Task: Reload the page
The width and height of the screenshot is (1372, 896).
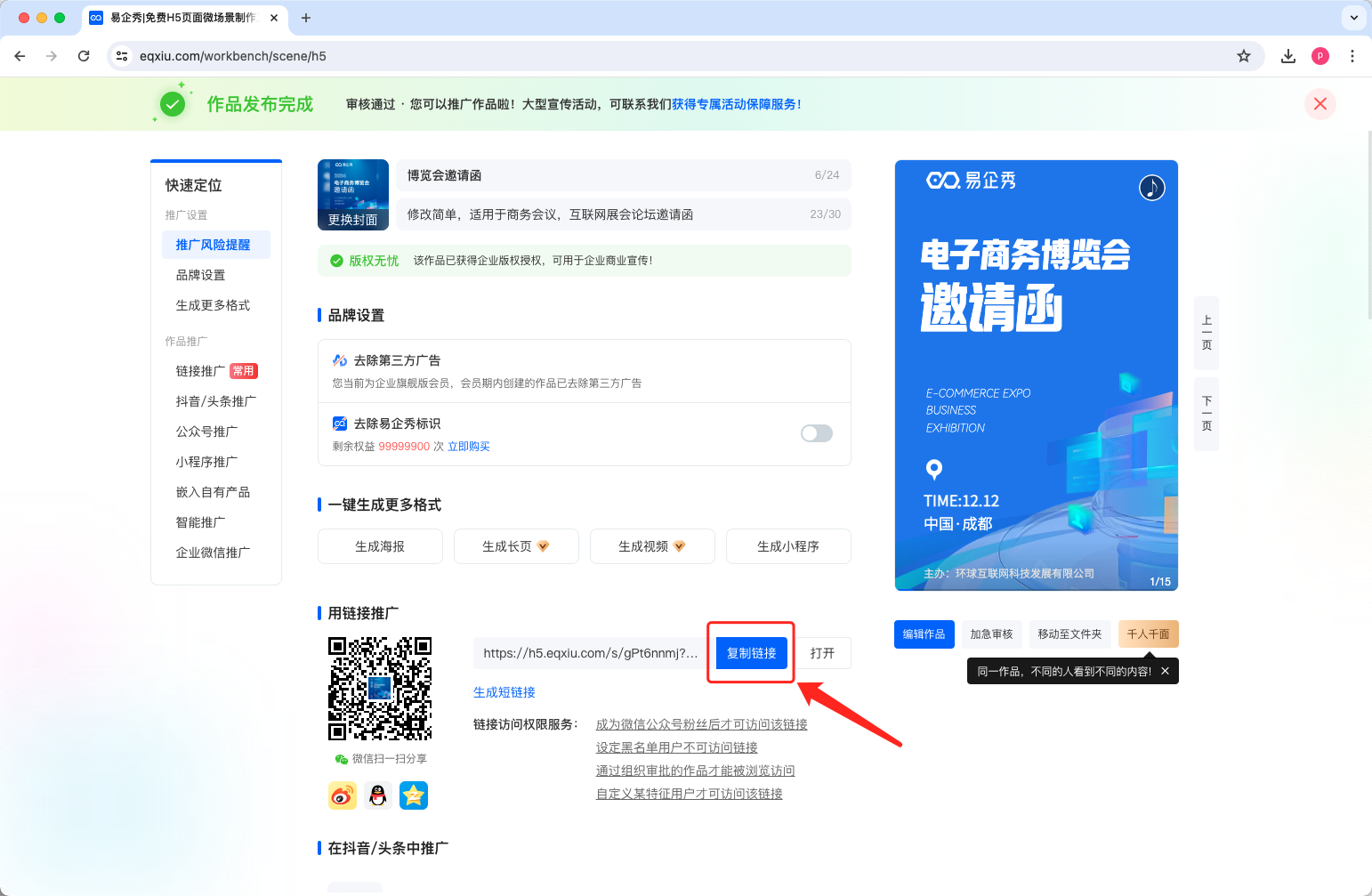Action: (x=84, y=56)
